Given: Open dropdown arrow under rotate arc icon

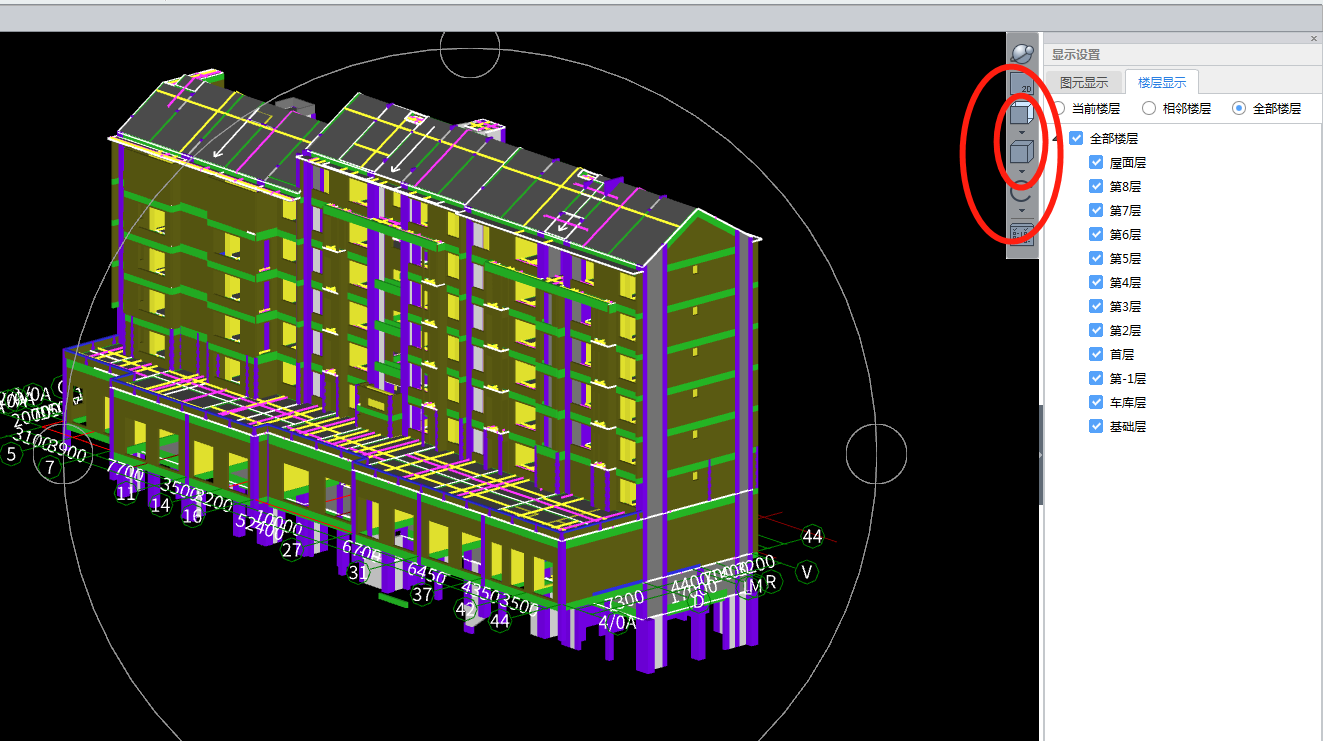Looking at the screenshot, I should (x=1021, y=211).
